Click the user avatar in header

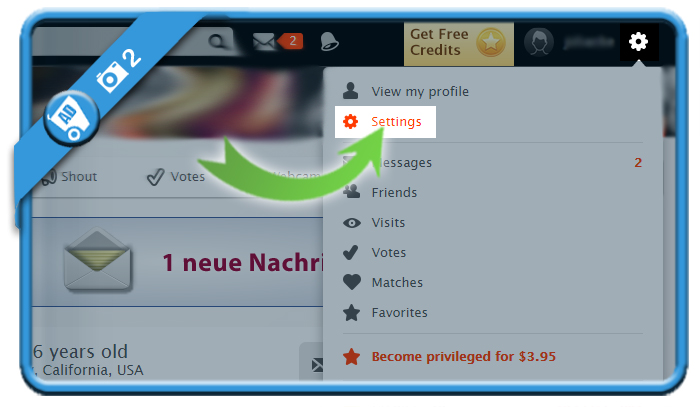[x=539, y=42]
